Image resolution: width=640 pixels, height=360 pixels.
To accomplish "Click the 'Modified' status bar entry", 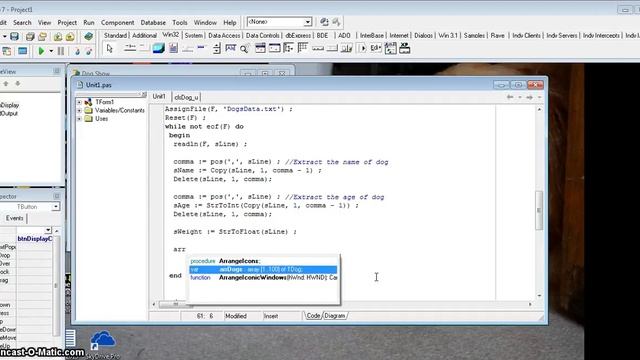I will pyautogui.click(x=236, y=316).
